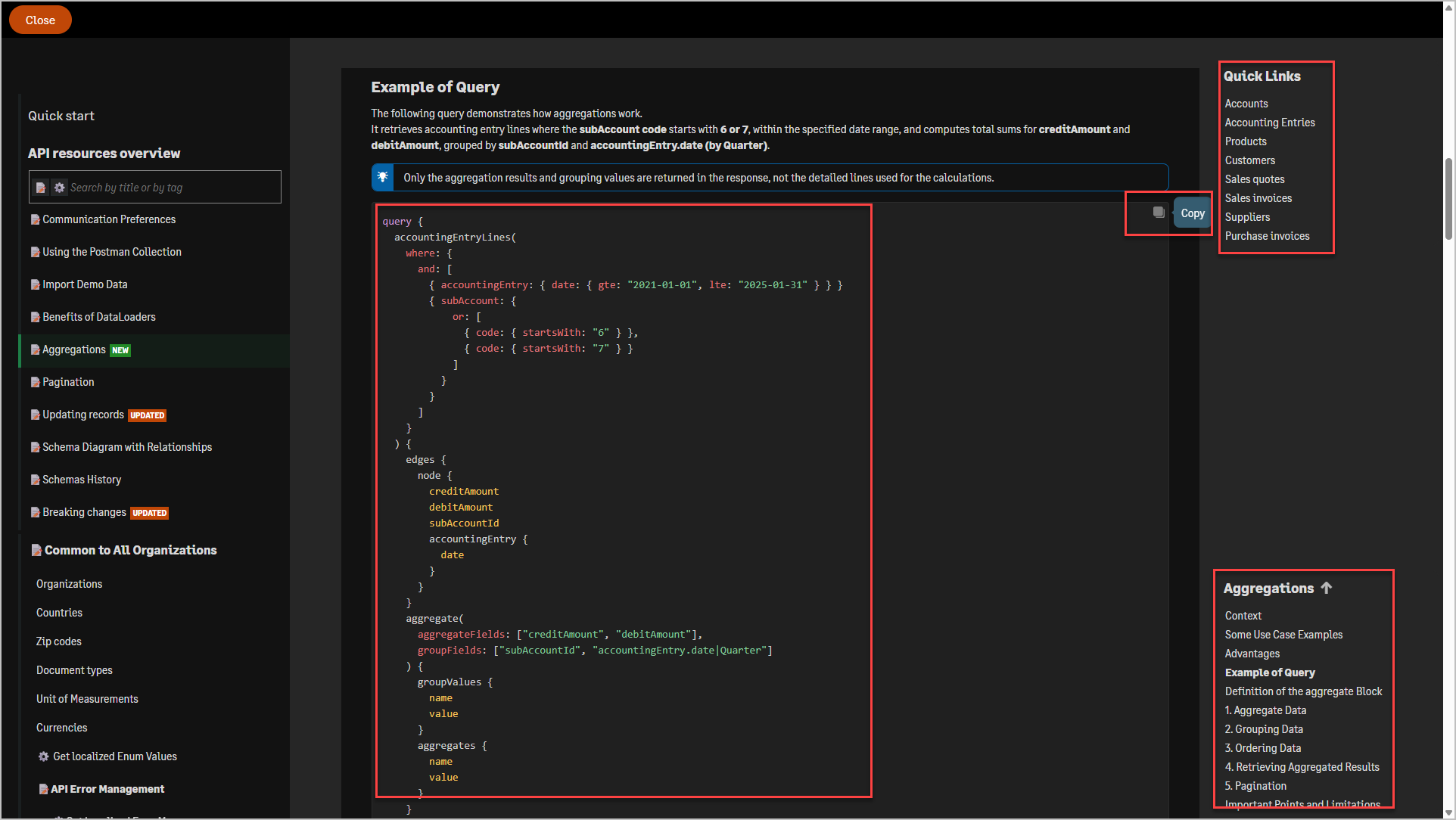Click document icon beside API Error Management
This screenshot has height=820, width=1456.
44,789
